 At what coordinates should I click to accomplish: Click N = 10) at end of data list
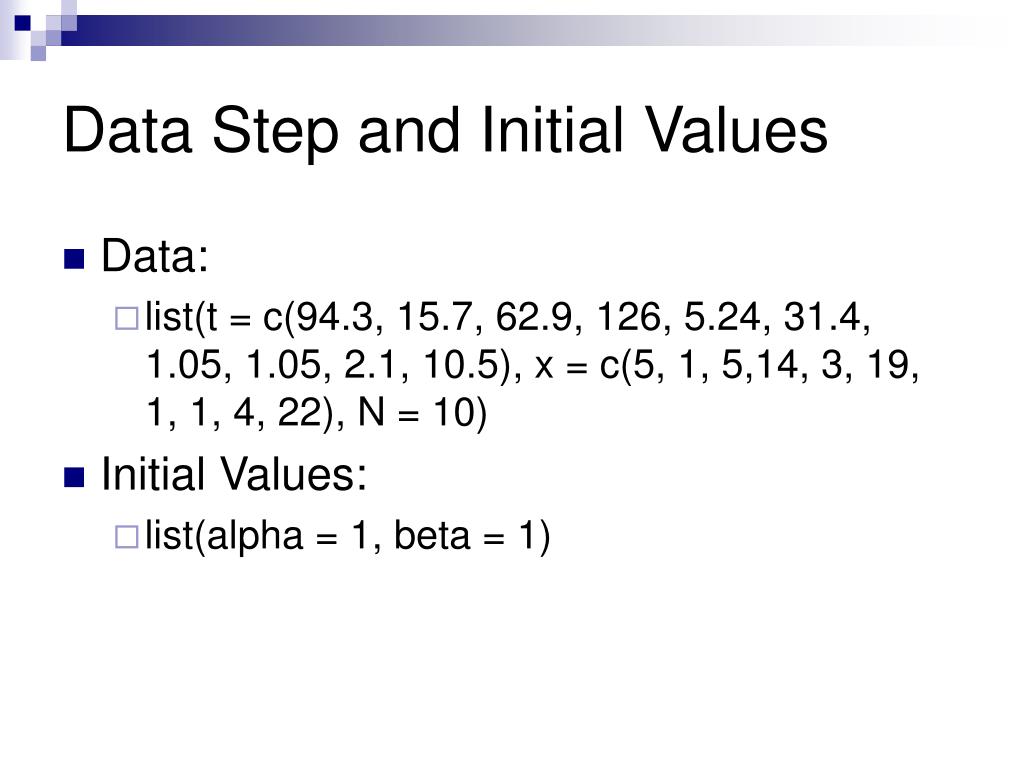click(x=423, y=413)
